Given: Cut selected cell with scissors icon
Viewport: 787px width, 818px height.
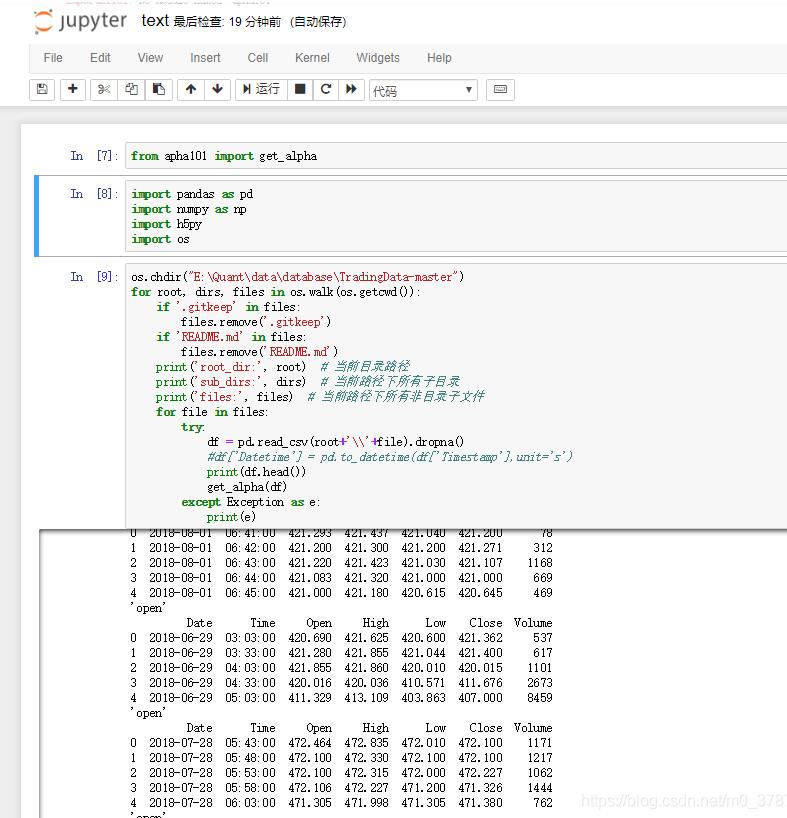Looking at the screenshot, I should coord(103,89).
